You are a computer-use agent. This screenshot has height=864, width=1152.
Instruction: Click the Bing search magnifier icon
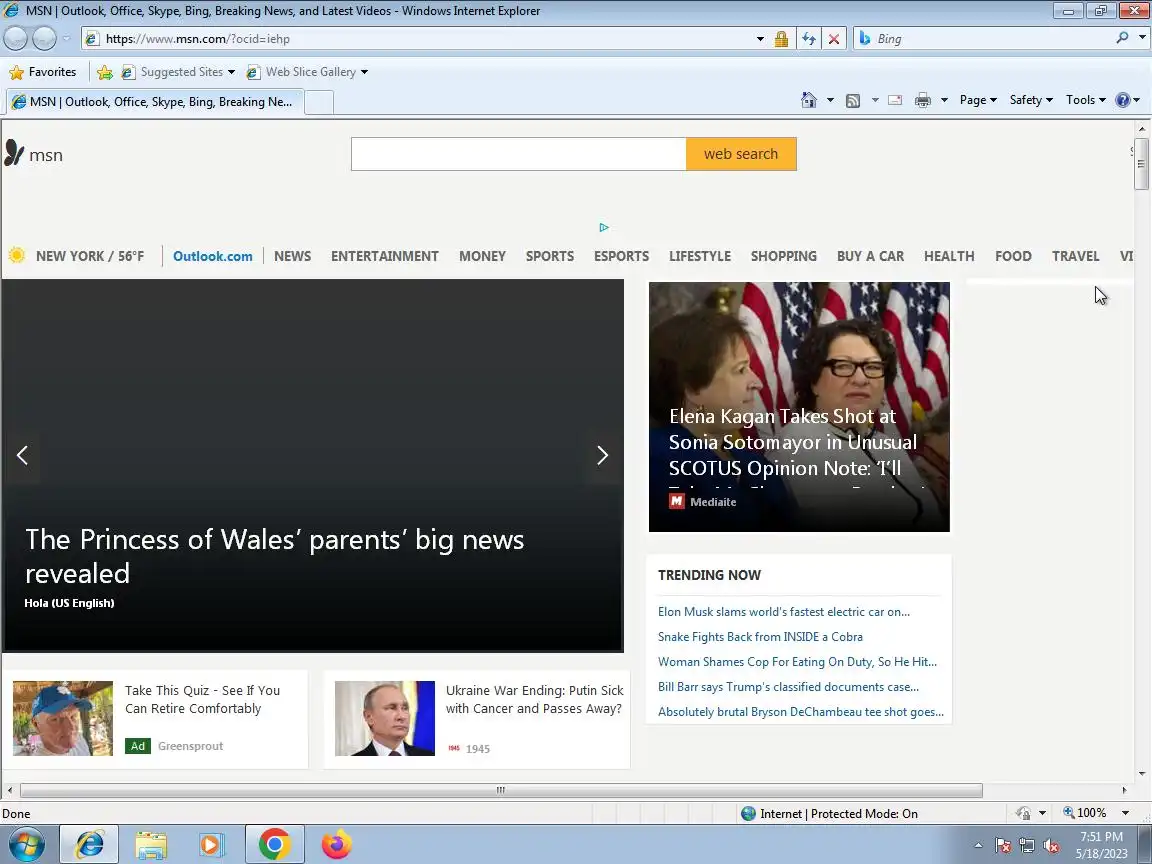[x=1122, y=38]
